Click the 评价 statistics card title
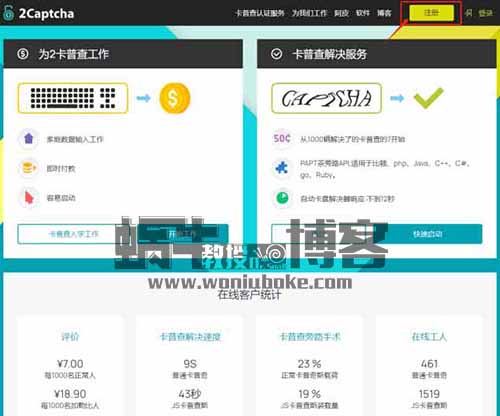Screen dimensions: 500x416 [x=70, y=337]
